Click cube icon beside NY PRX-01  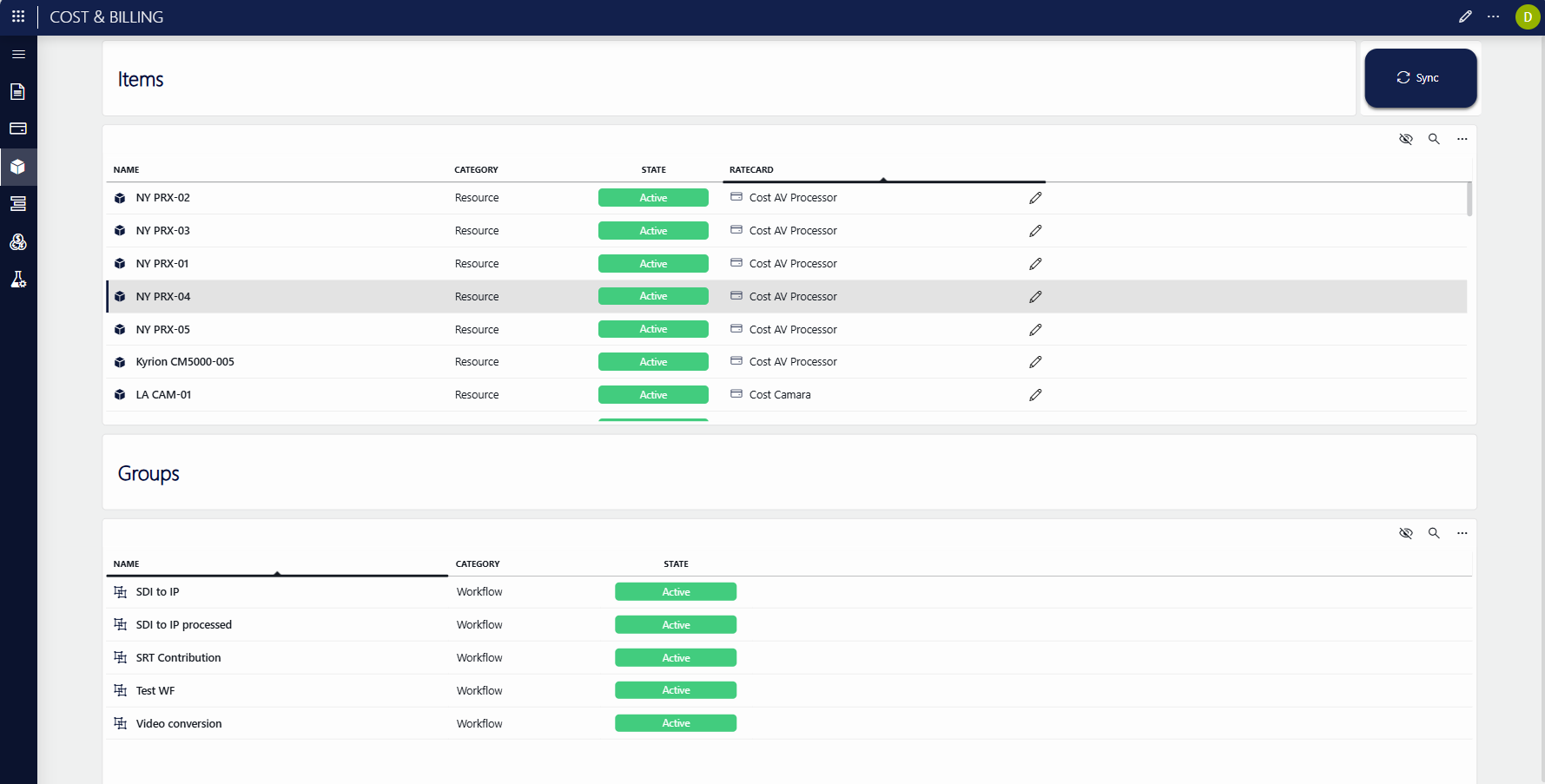[x=120, y=264]
